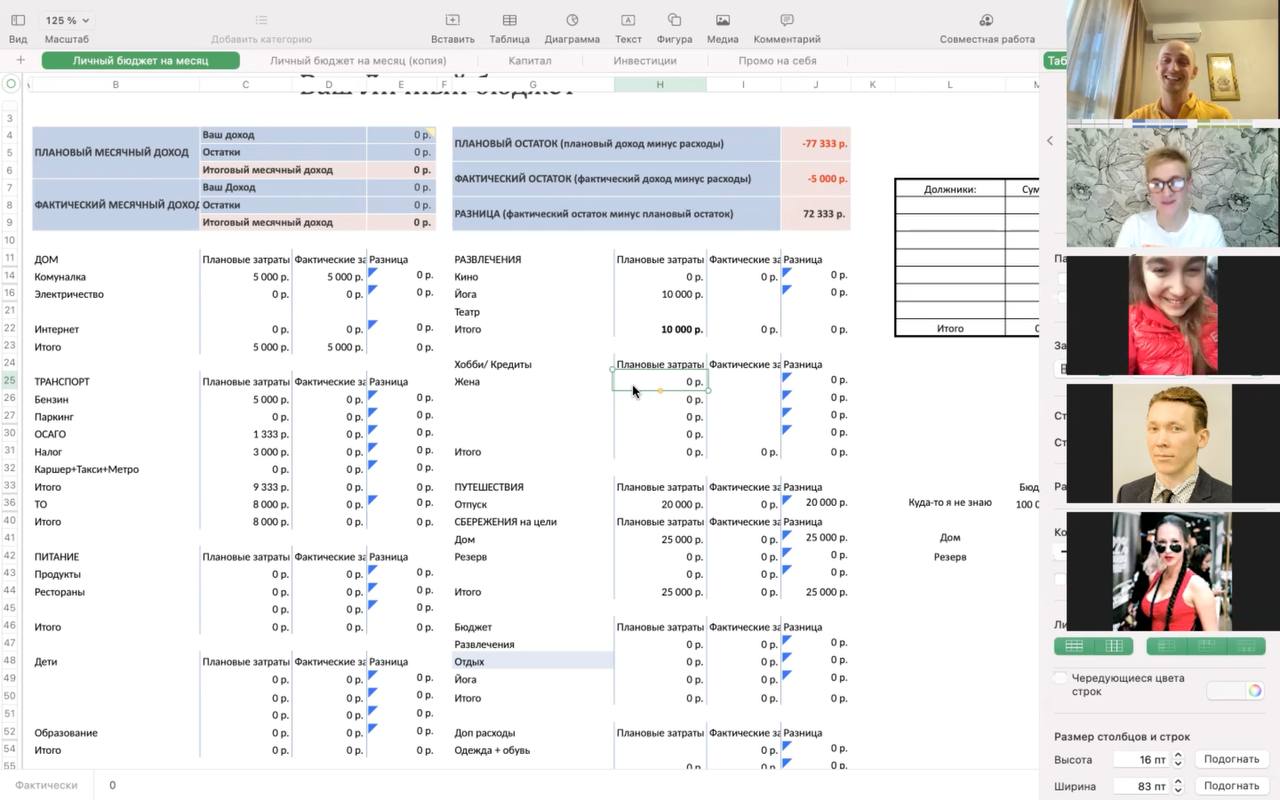Click the Диаграмма chart icon

pyautogui.click(x=572, y=20)
